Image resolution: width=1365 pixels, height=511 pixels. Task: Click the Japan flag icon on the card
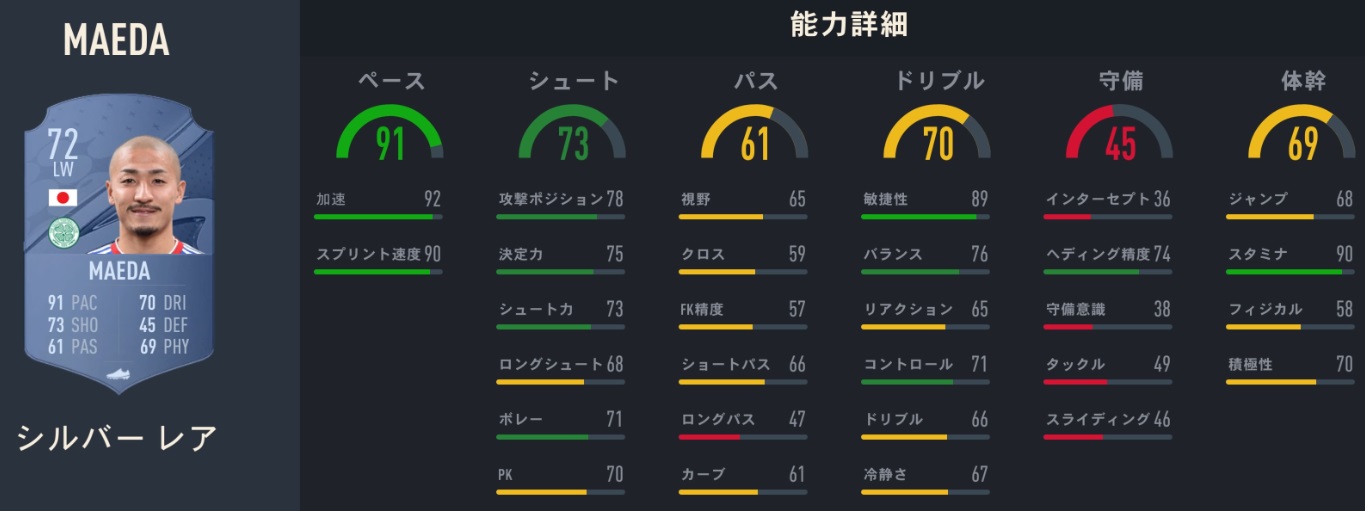click(x=64, y=198)
